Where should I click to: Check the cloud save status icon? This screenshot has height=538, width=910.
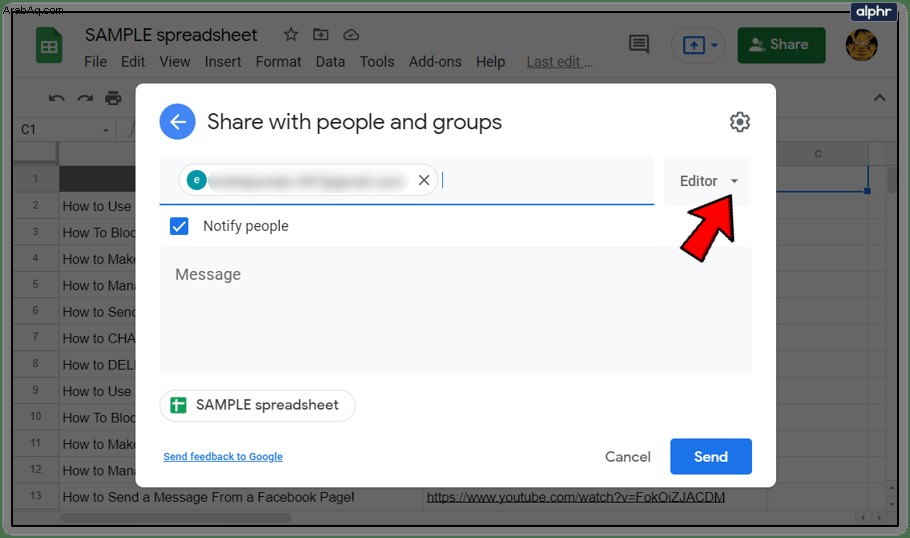coord(351,35)
